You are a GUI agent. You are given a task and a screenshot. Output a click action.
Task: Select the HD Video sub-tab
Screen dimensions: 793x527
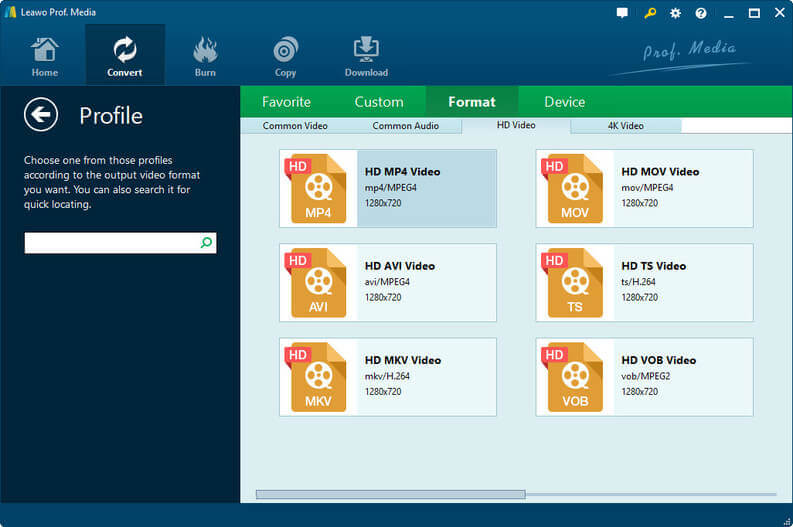tap(516, 125)
